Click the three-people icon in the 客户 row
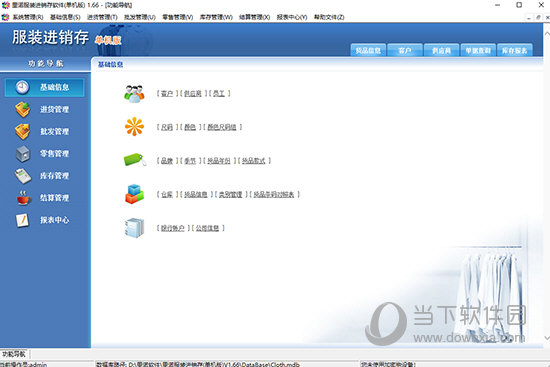550x367 pixels. coord(134,94)
